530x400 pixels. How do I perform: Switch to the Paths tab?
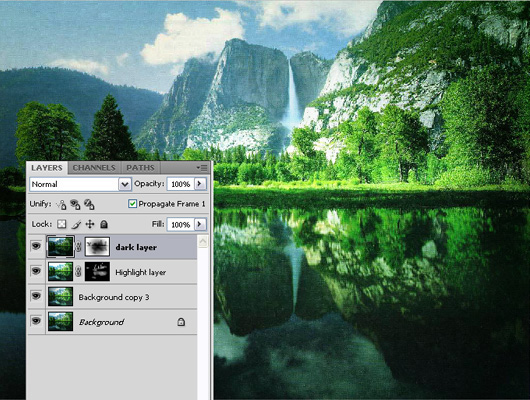[140, 168]
